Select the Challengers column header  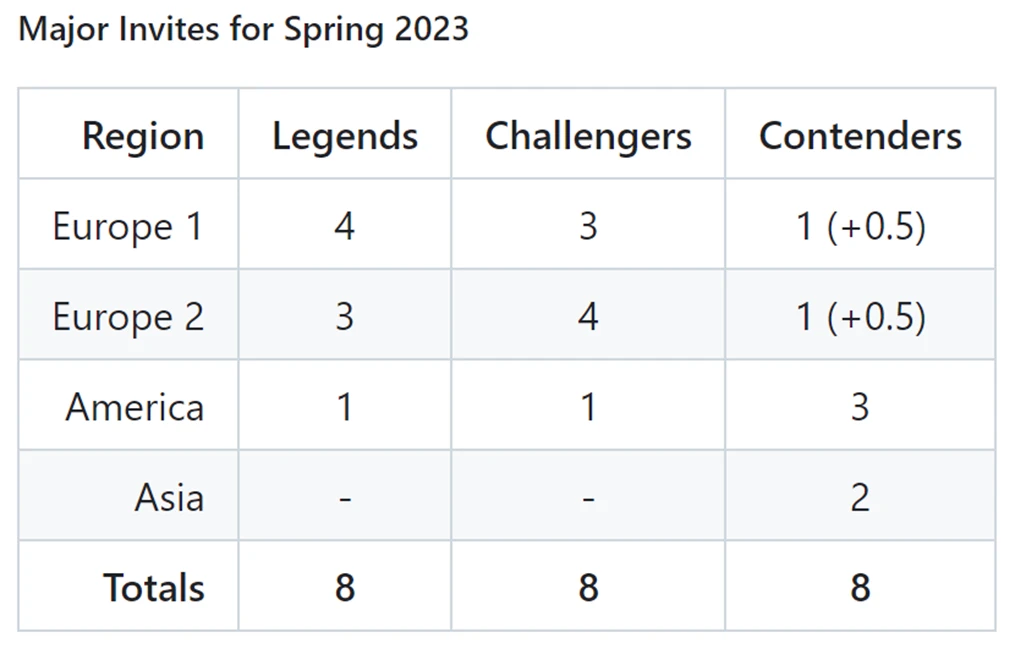tap(588, 136)
